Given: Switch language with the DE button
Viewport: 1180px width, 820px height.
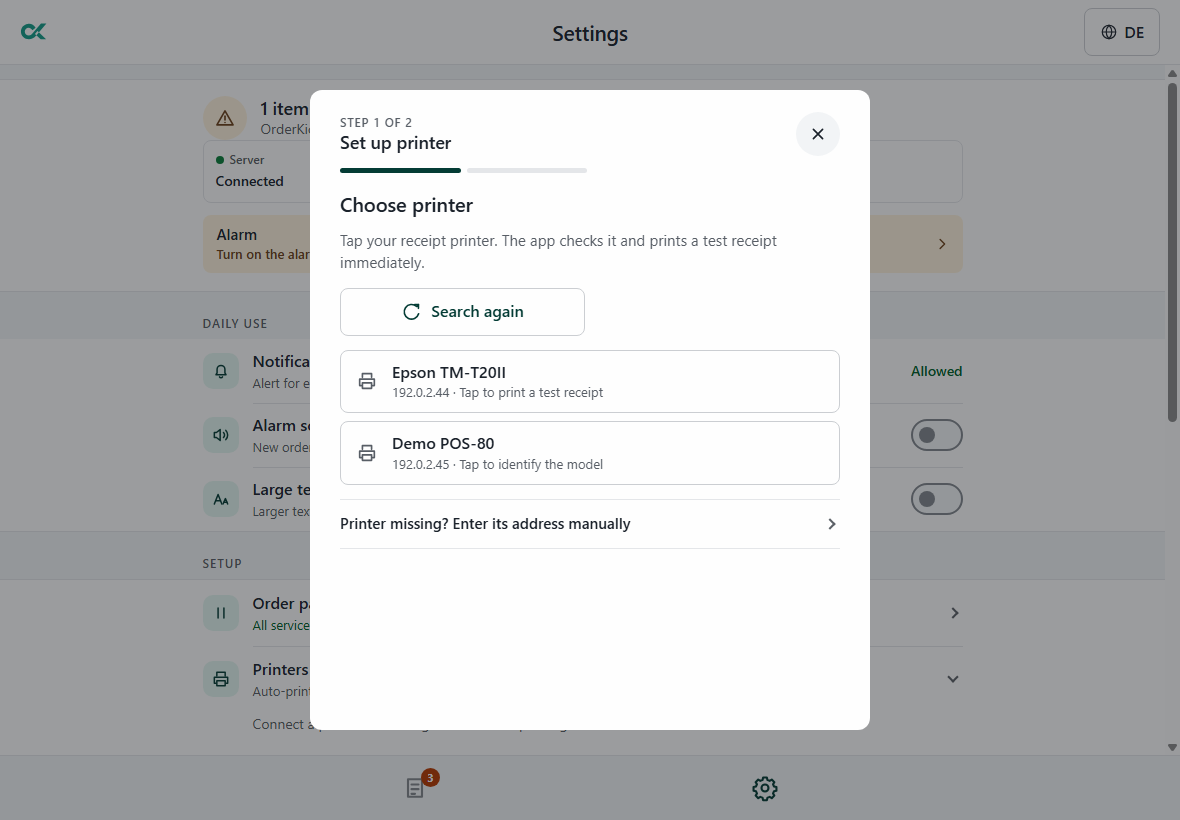Looking at the screenshot, I should click(1121, 32).
